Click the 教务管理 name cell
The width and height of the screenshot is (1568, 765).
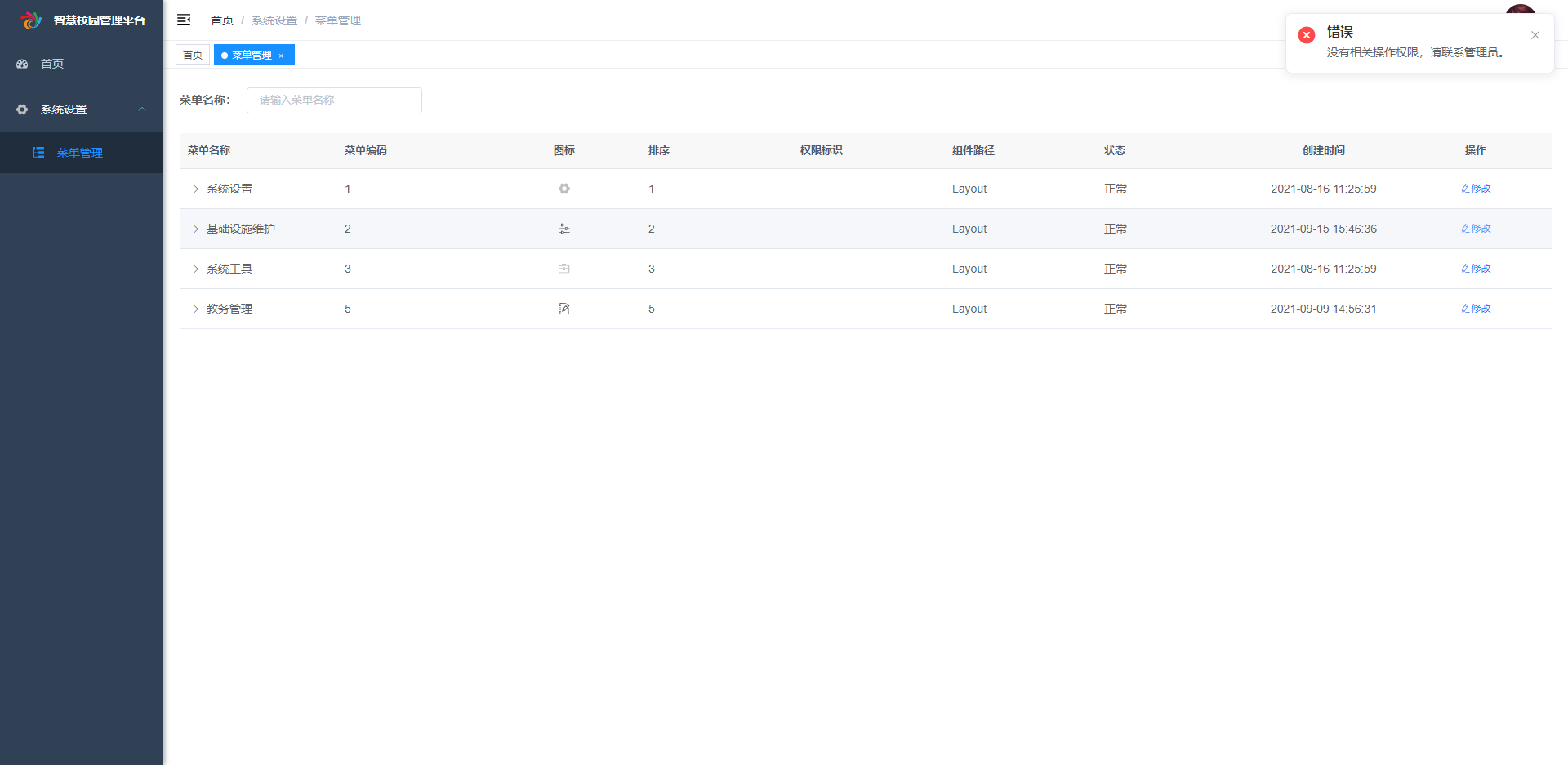(x=229, y=309)
